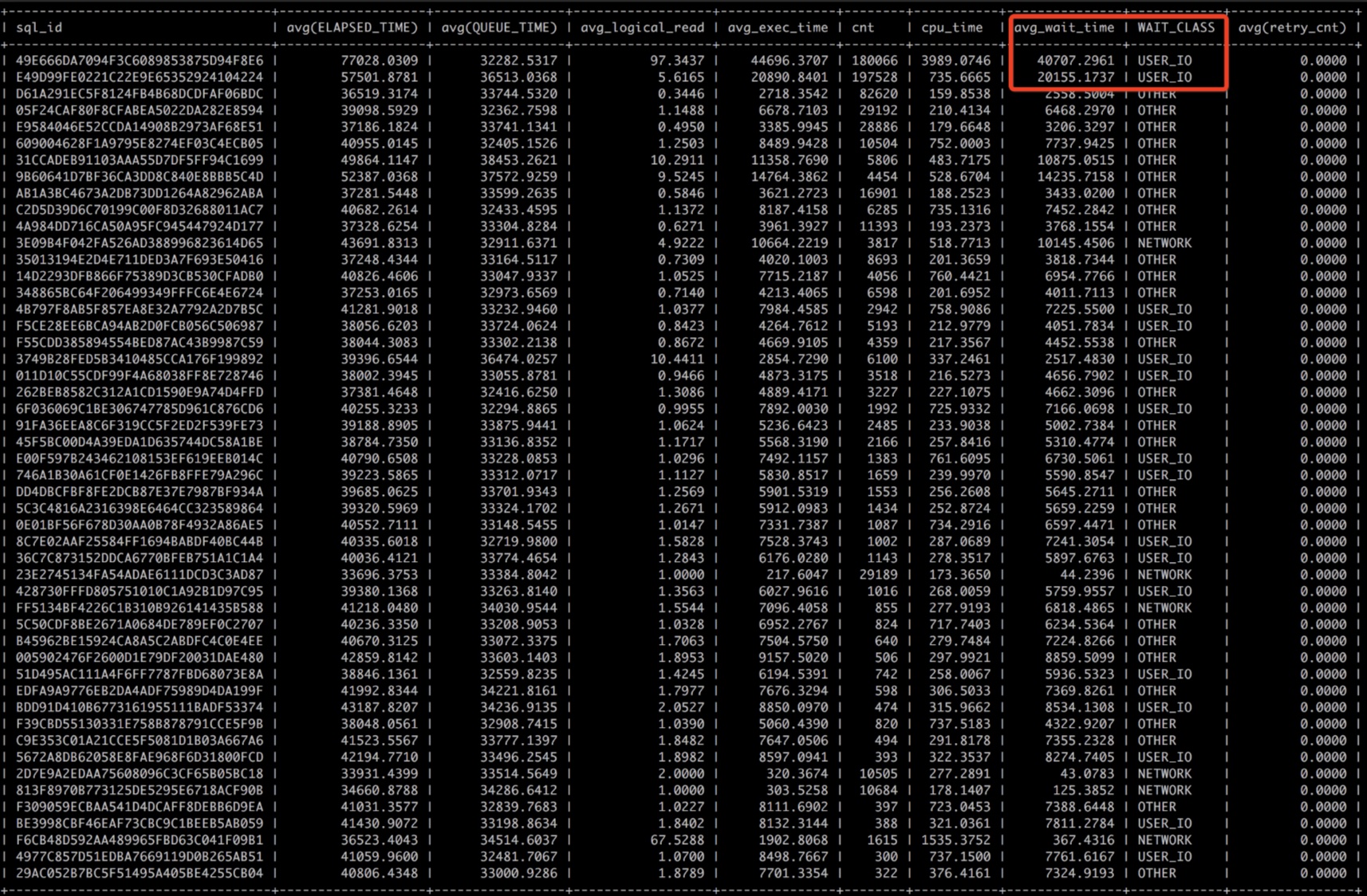Select sql_id starting with 49E666DA7094
The image size is (1367, 896).
(139, 61)
